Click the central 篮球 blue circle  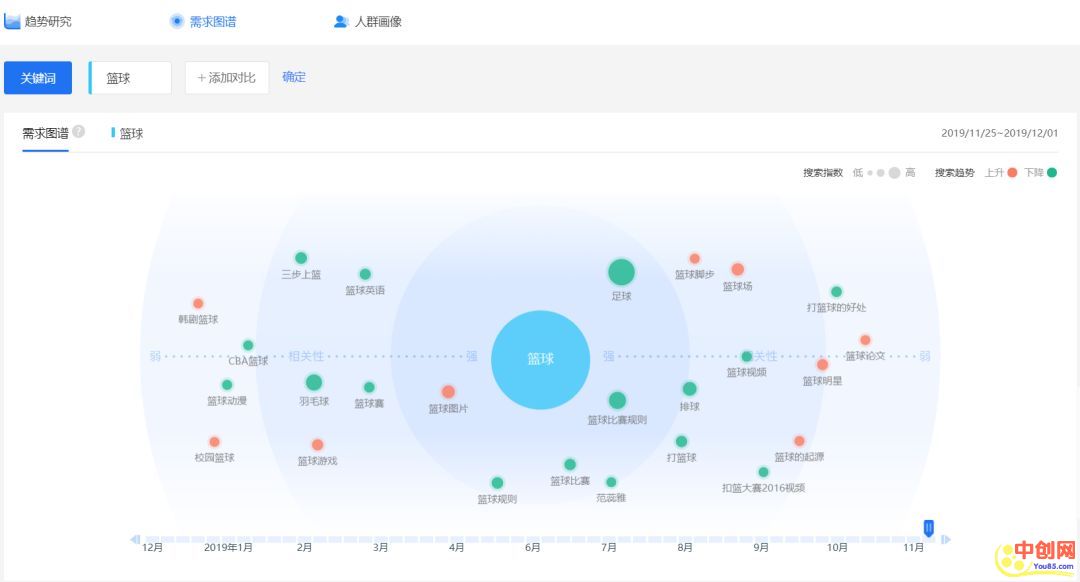click(x=540, y=360)
